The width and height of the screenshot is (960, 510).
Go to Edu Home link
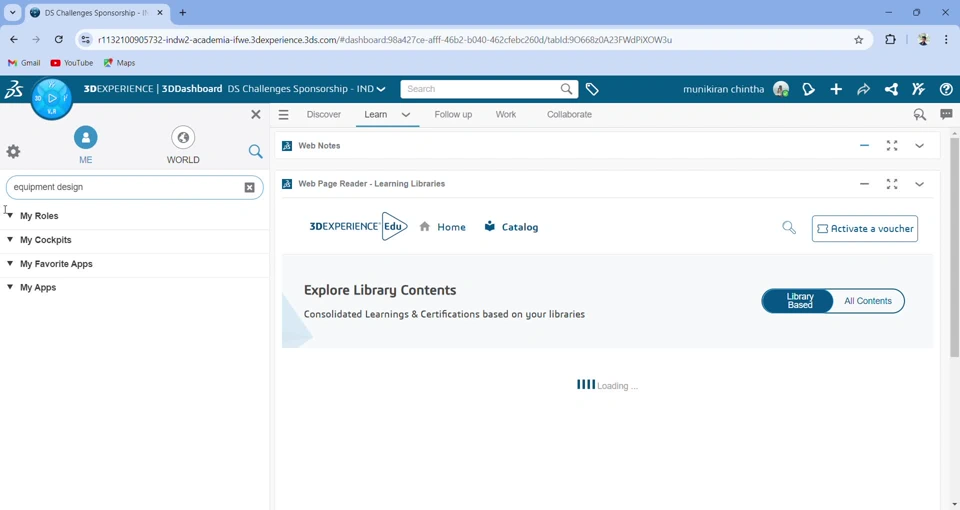(443, 227)
